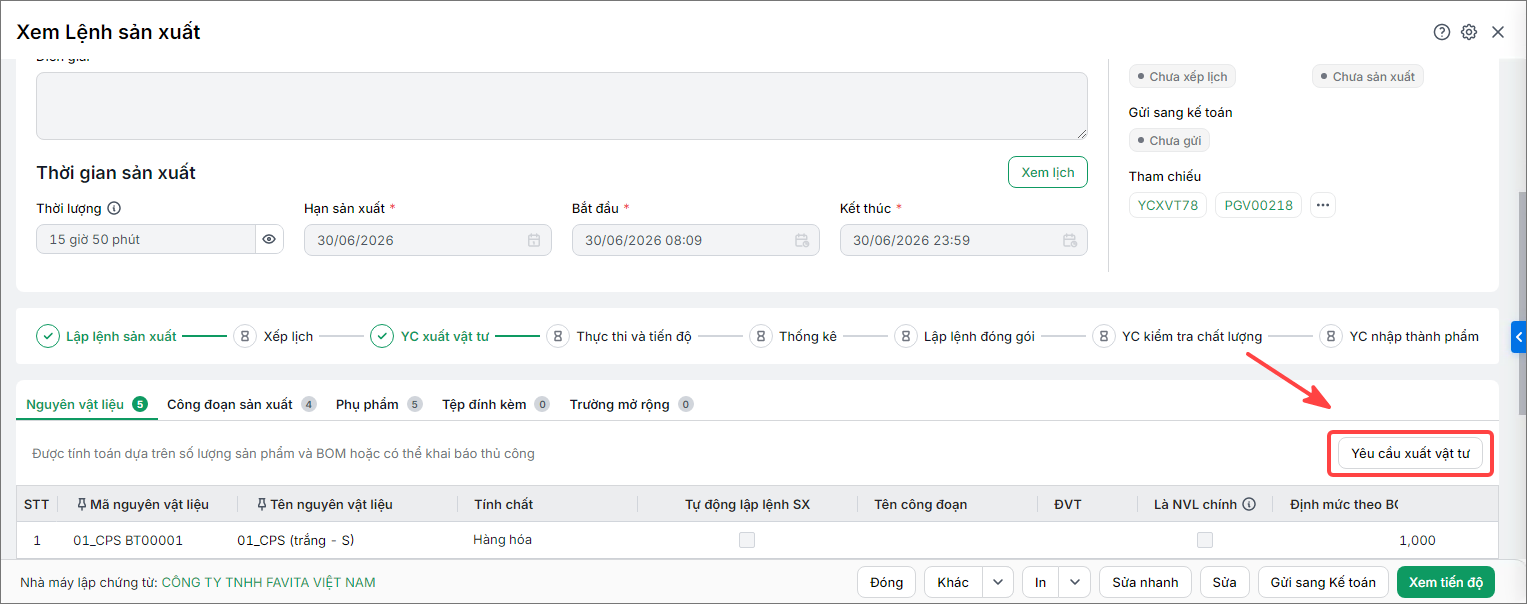Toggle Là NVL chính checkbox in row 1

click(x=1205, y=540)
